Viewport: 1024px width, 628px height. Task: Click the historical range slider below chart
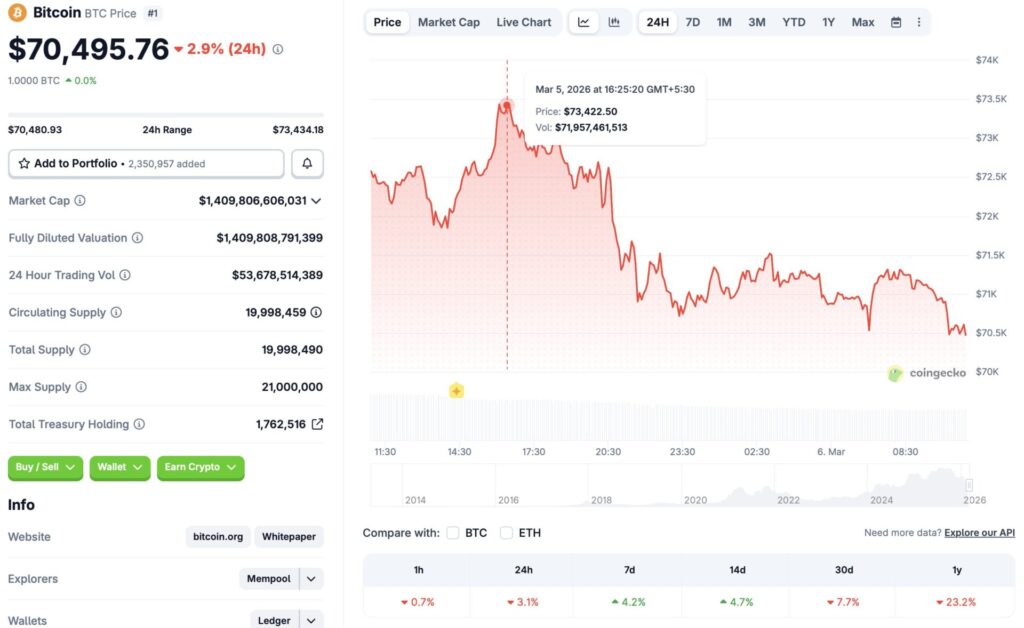(668, 487)
